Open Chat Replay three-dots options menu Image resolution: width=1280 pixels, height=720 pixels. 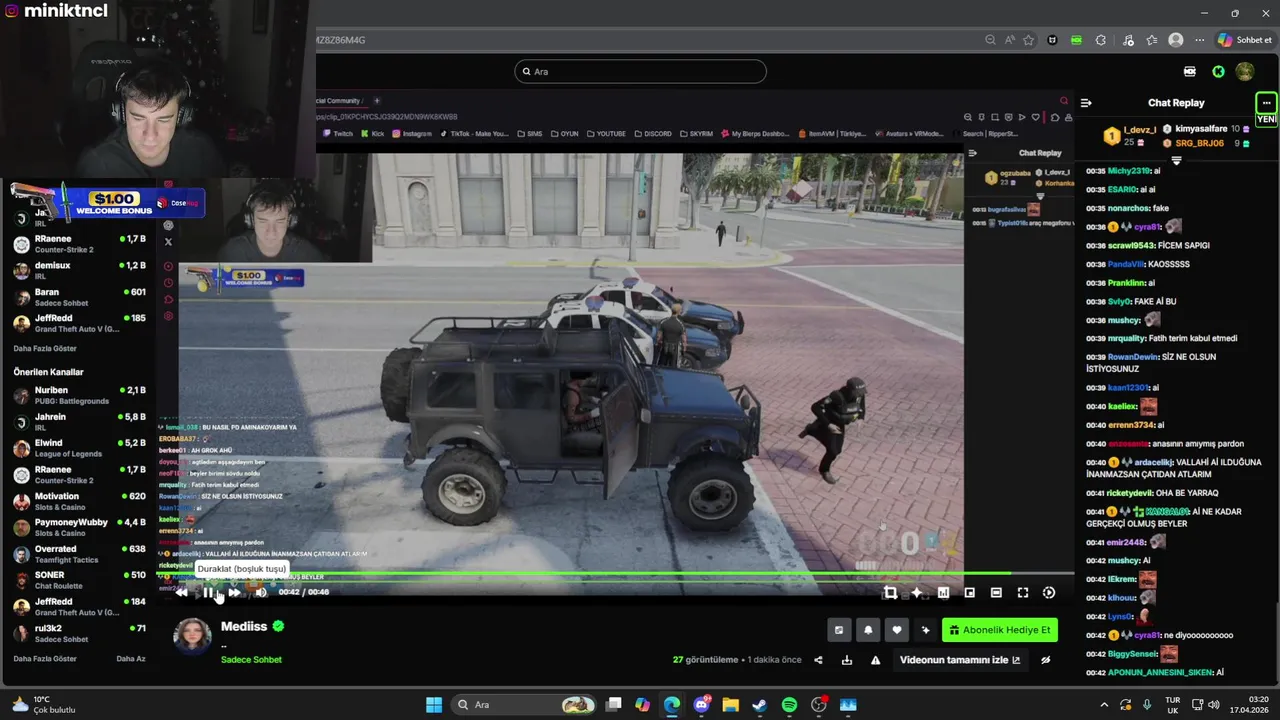coord(1266,103)
